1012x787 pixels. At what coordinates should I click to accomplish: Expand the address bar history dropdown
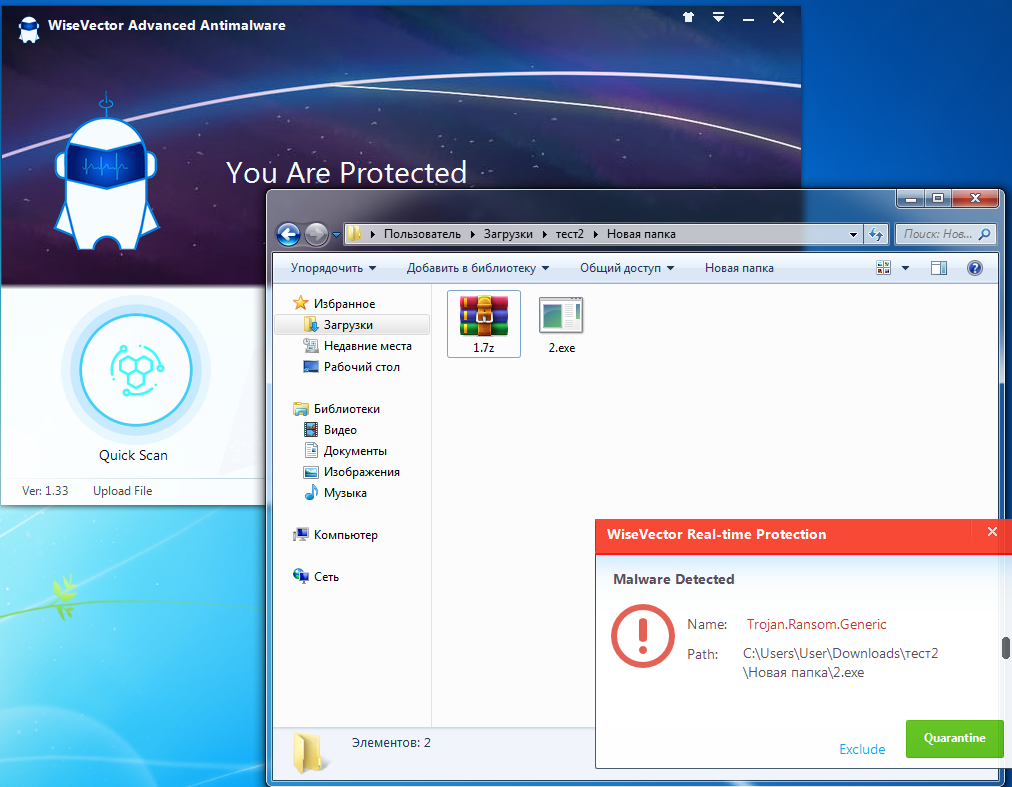(x=853, y=234)
